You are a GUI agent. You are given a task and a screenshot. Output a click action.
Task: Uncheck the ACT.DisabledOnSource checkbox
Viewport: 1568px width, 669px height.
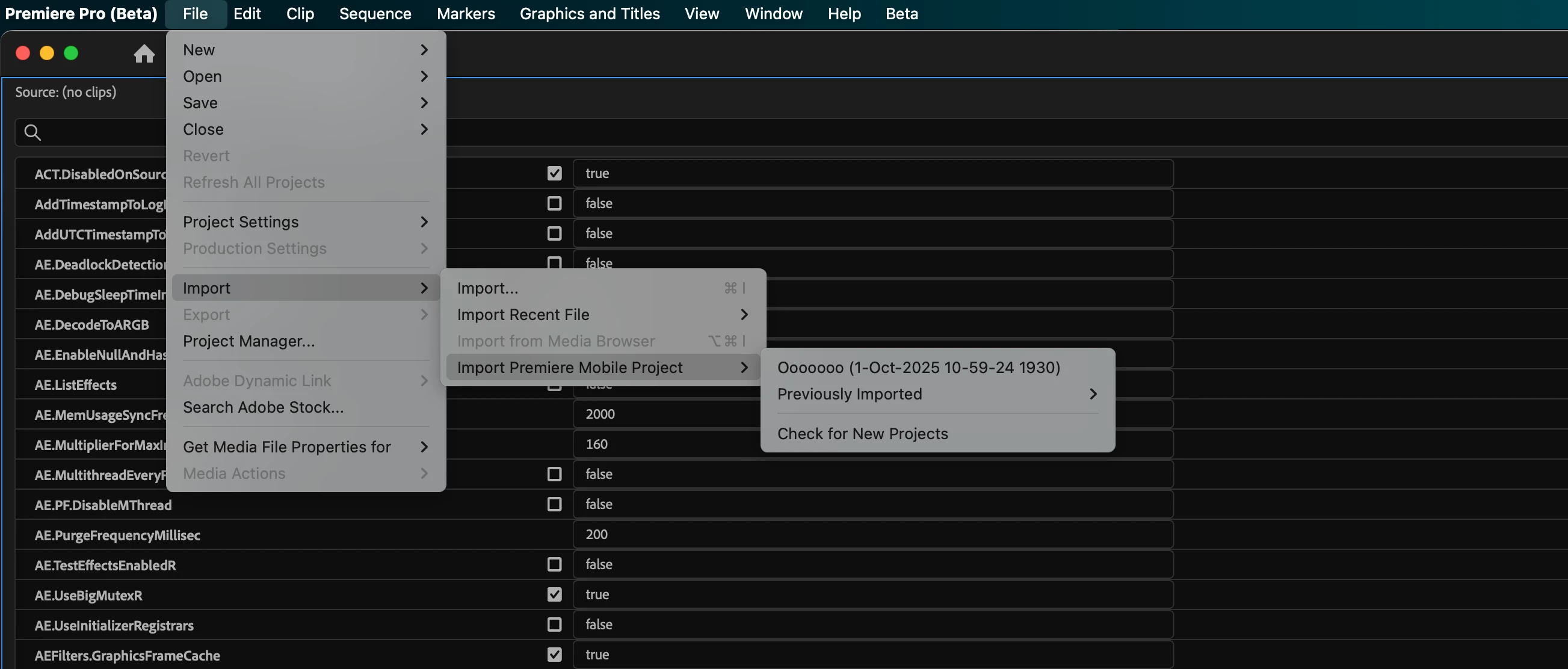(554, 173)
